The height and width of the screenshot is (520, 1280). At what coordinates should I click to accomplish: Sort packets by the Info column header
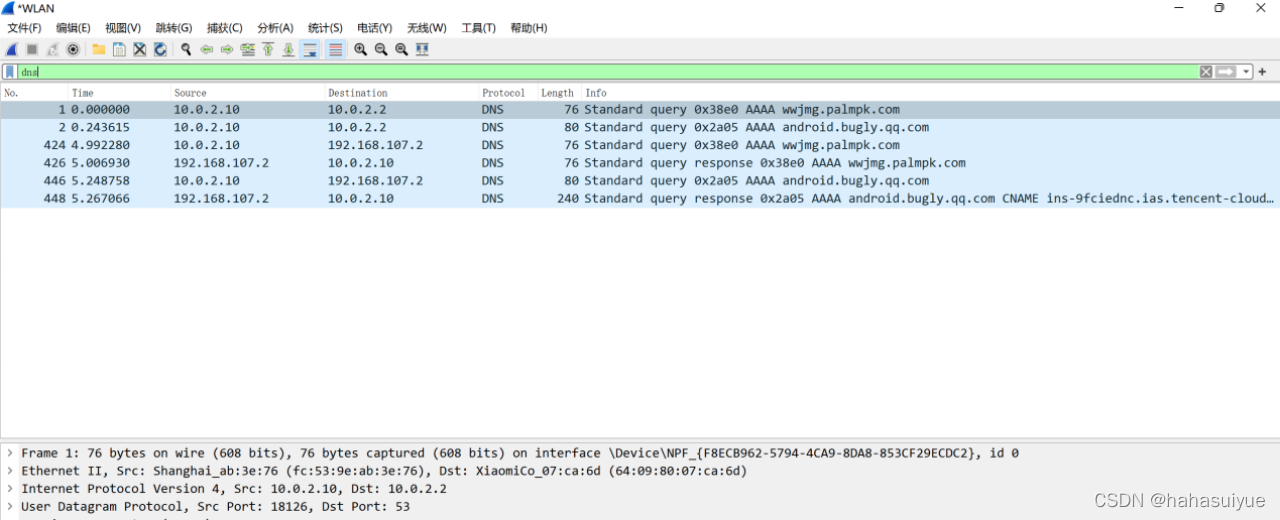(x=930, y=93)
